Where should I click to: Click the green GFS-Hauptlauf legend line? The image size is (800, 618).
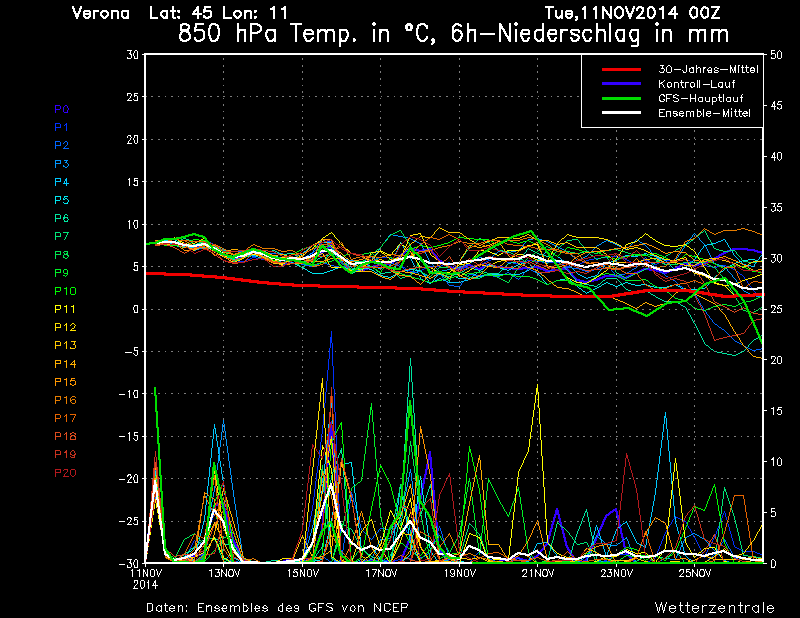[621, 98]
